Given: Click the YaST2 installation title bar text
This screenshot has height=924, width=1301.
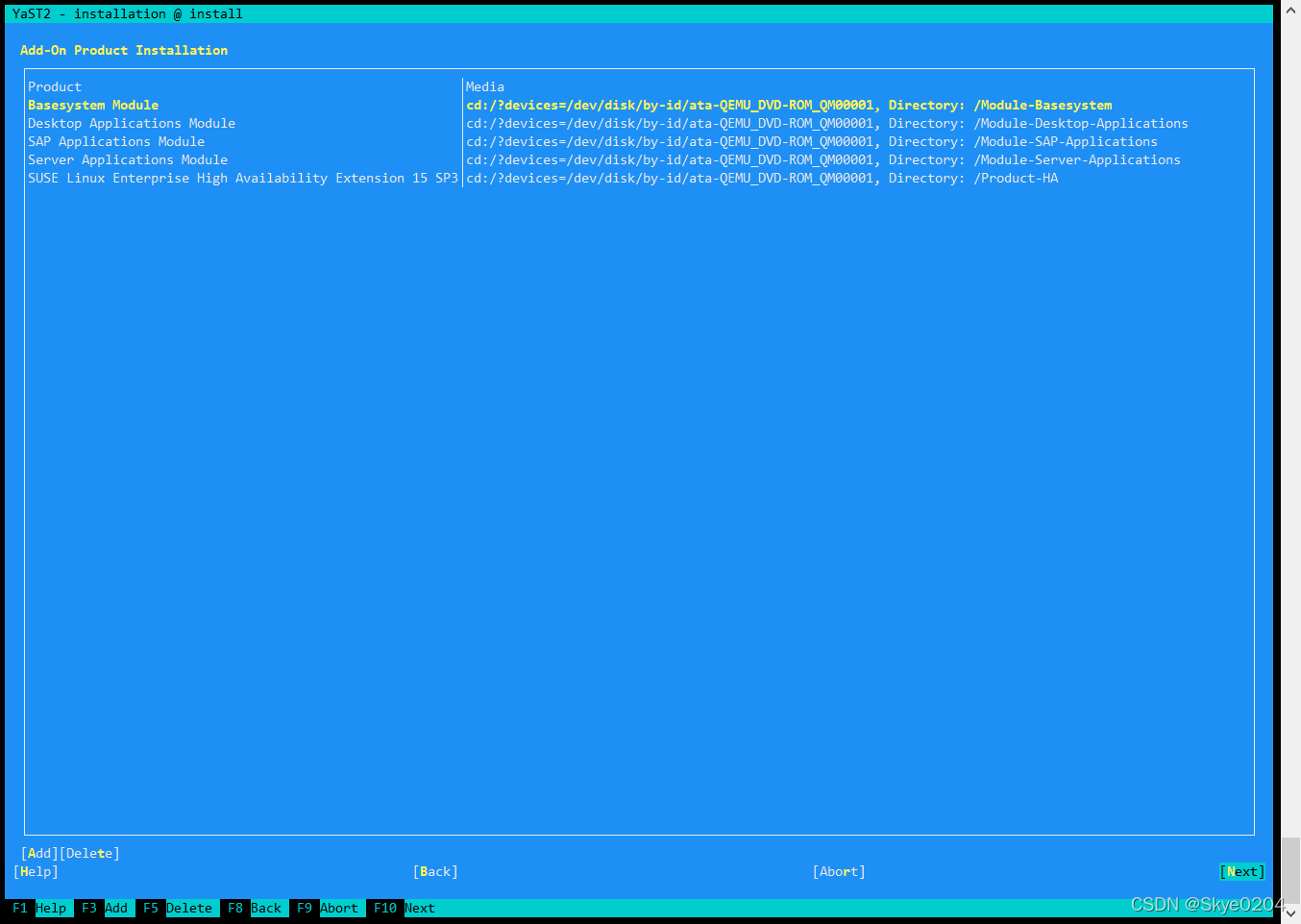Looking at the screenshot, I should click(x=128, y=14).
